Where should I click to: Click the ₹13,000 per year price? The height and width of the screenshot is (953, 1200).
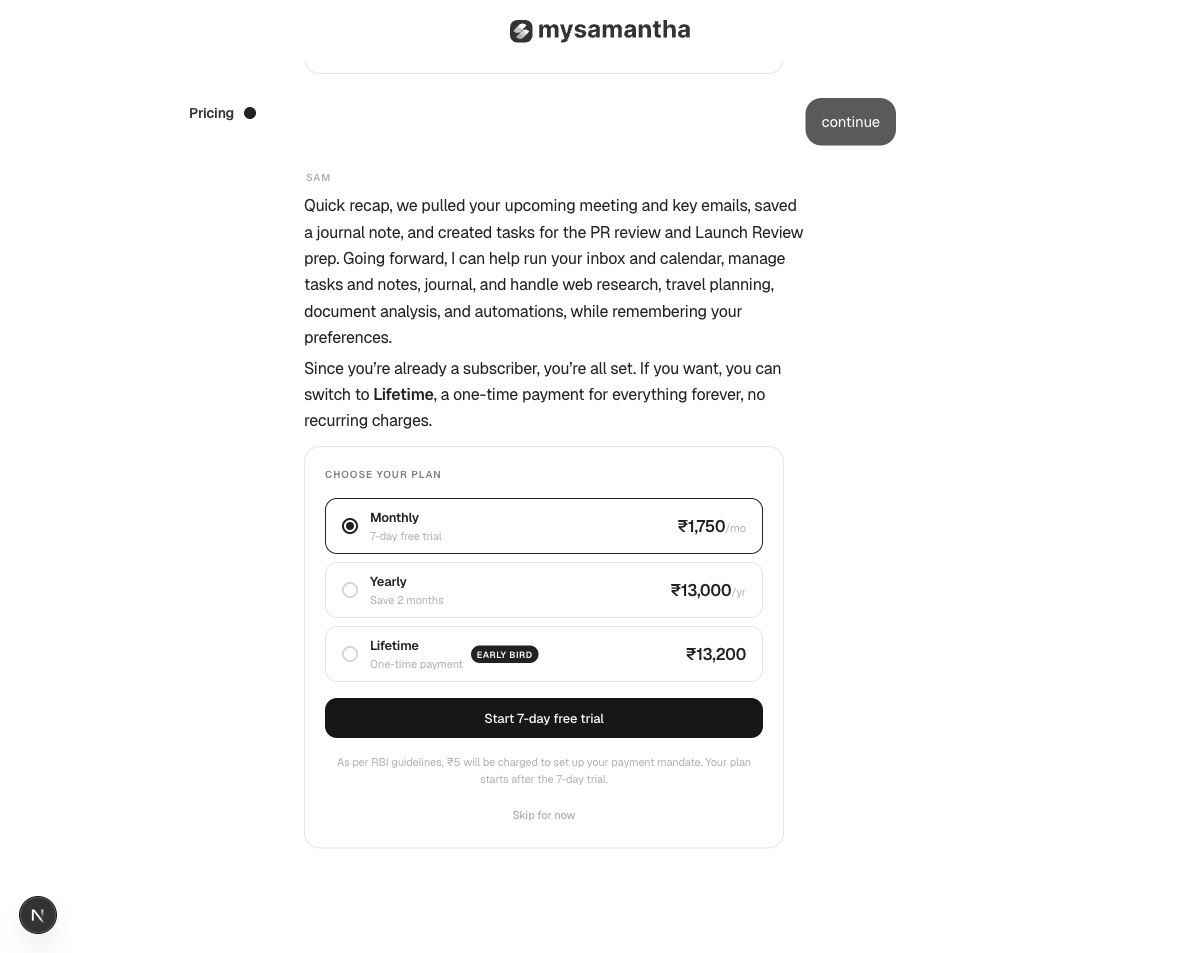click(708, 590)
